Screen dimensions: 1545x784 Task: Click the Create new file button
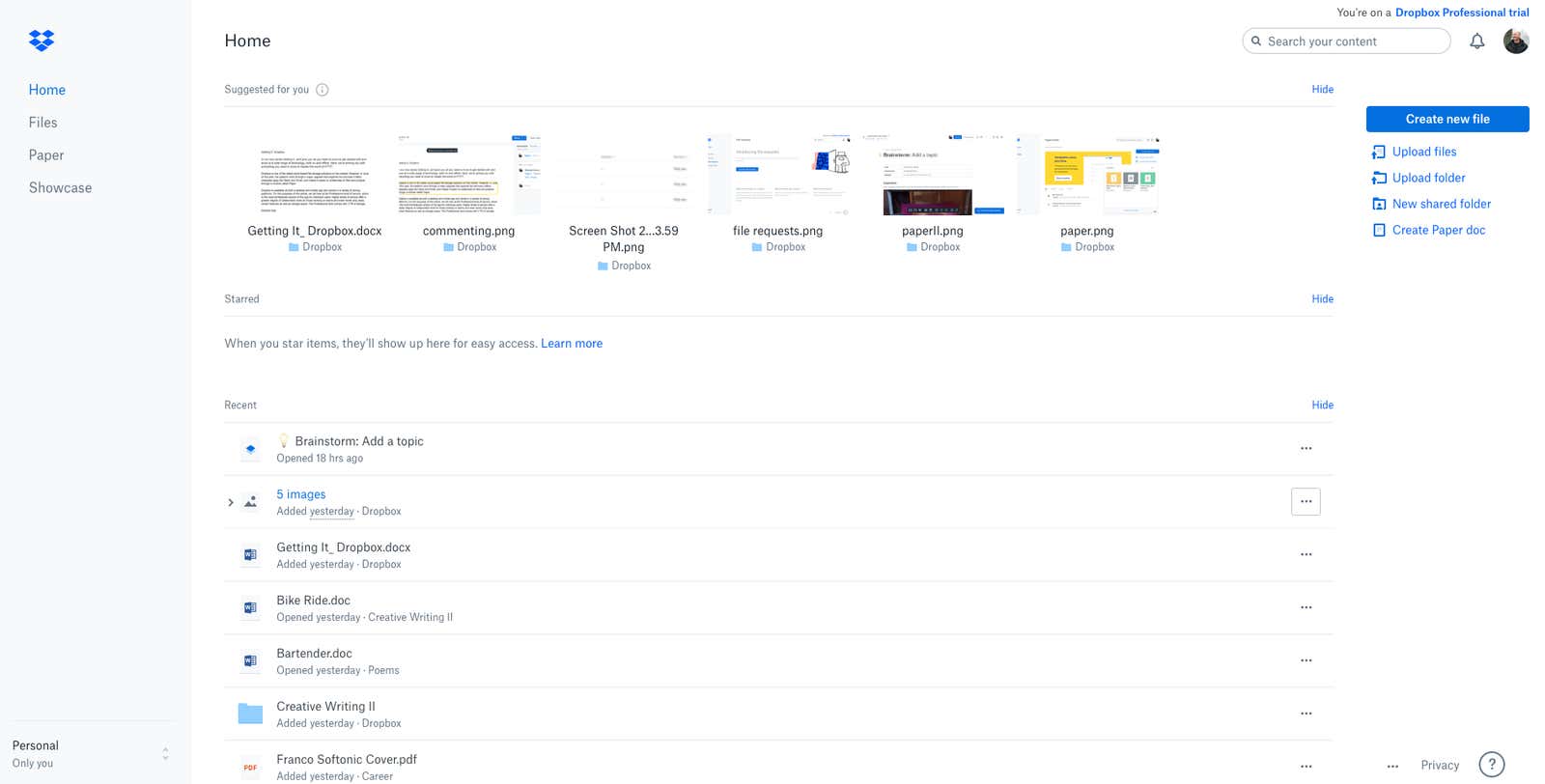coord(1447,119)
